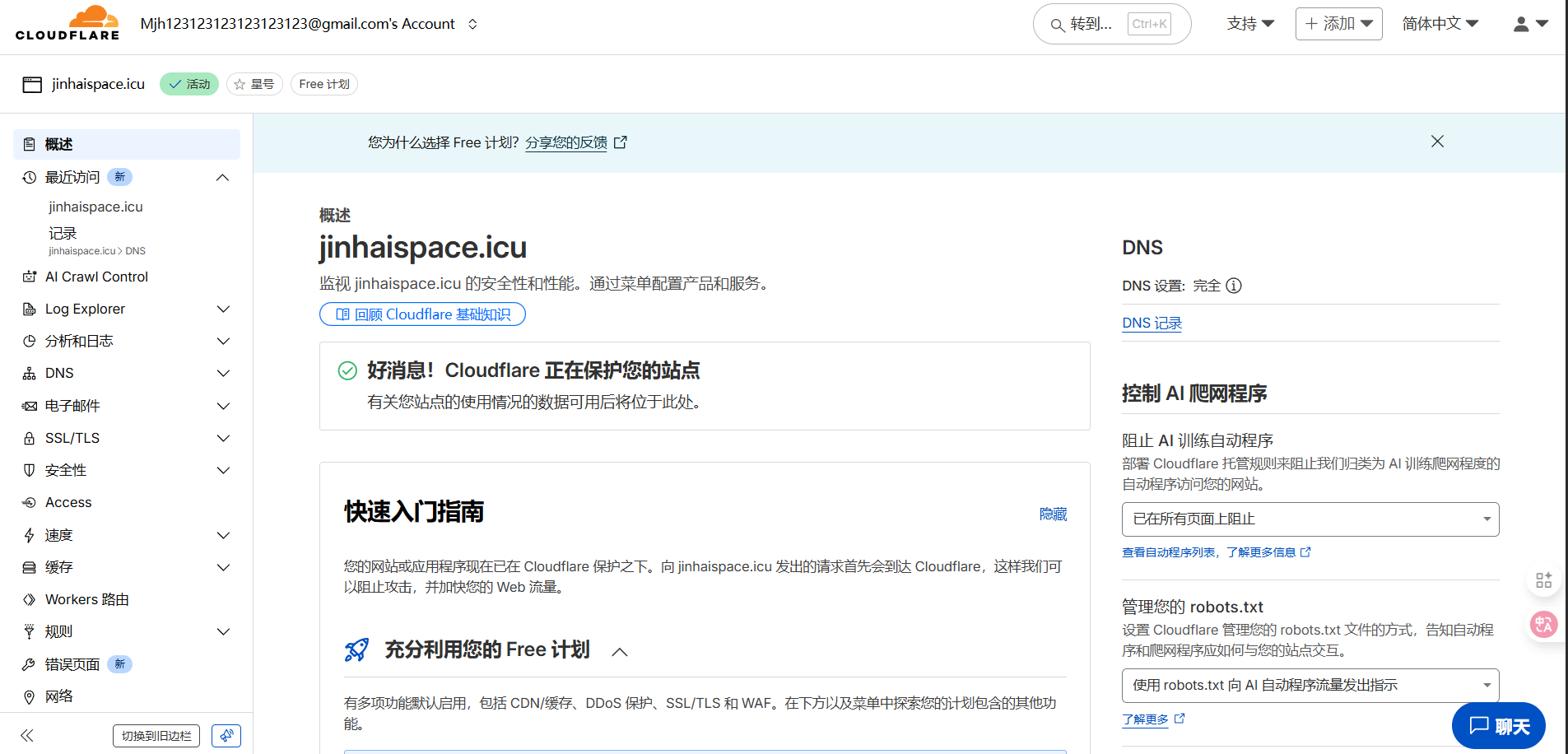Open the AI bot blocking dropdown
Screen dimensions: 1568x754
(x=1310, y=519)
